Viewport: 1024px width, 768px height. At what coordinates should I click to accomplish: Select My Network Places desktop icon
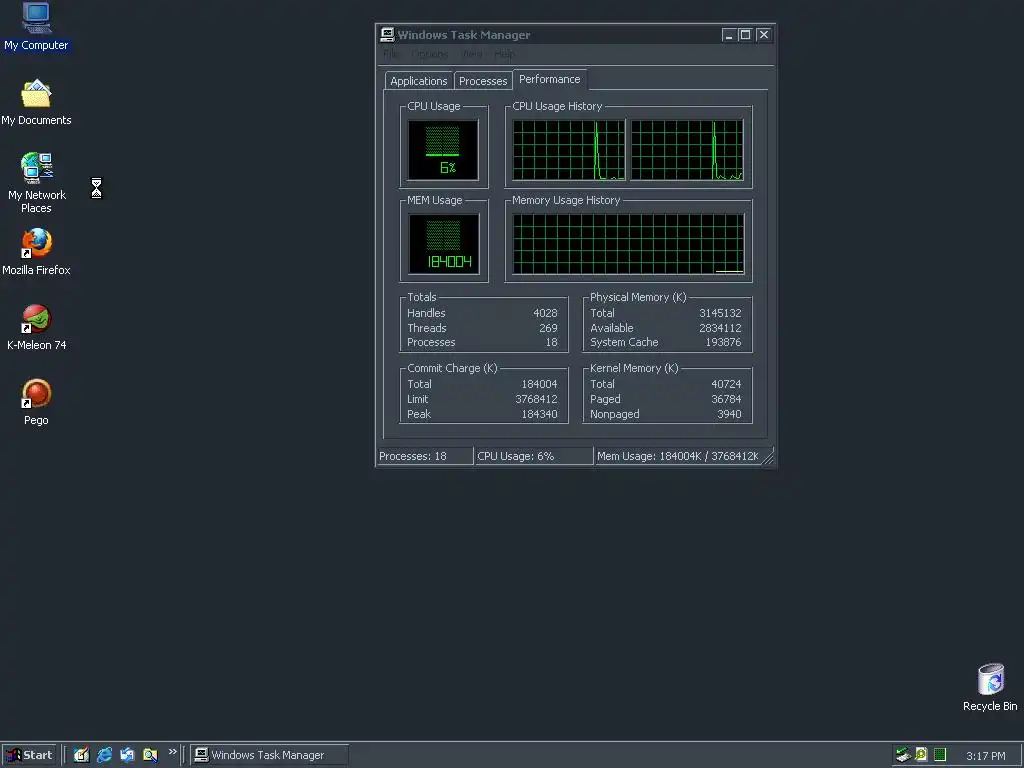[36, 183]
